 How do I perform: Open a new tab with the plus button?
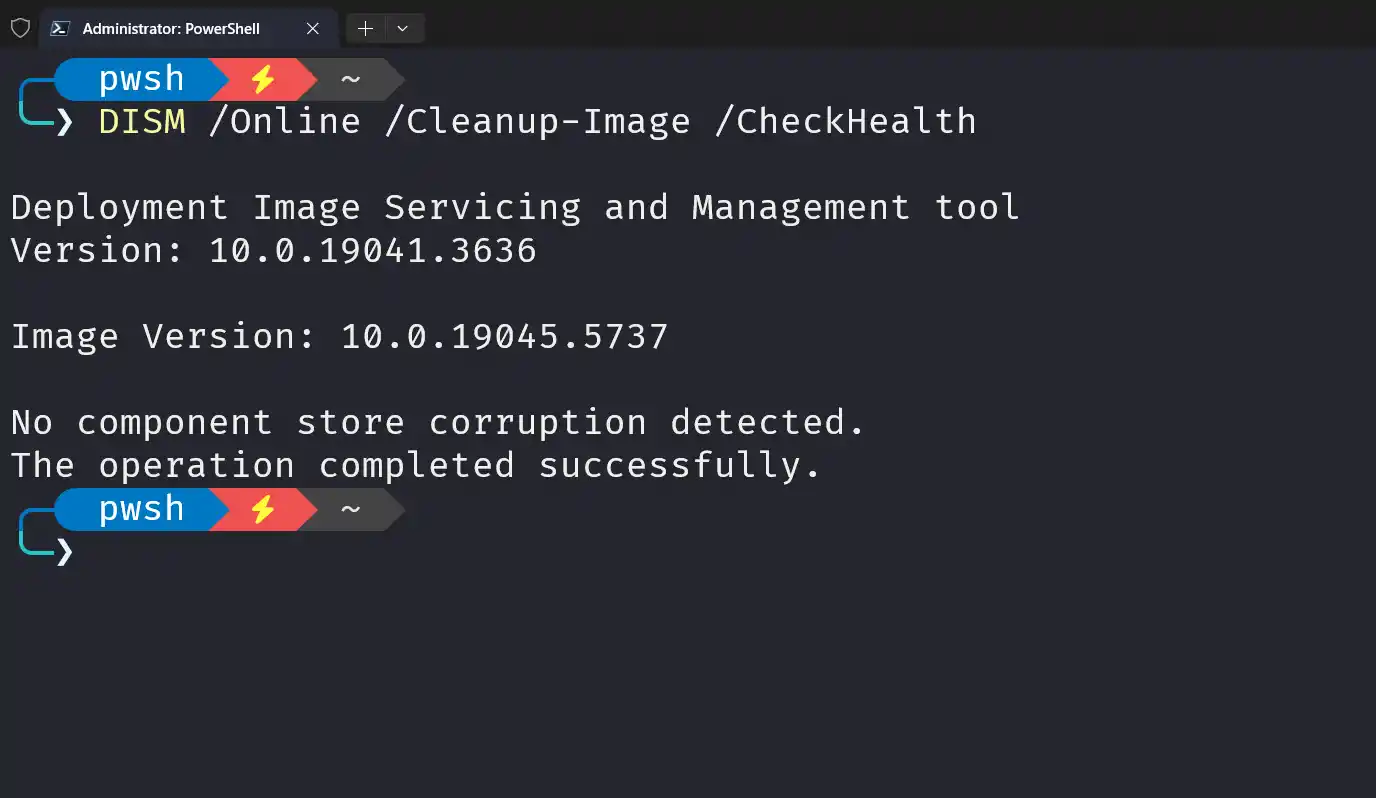(365, 28)
